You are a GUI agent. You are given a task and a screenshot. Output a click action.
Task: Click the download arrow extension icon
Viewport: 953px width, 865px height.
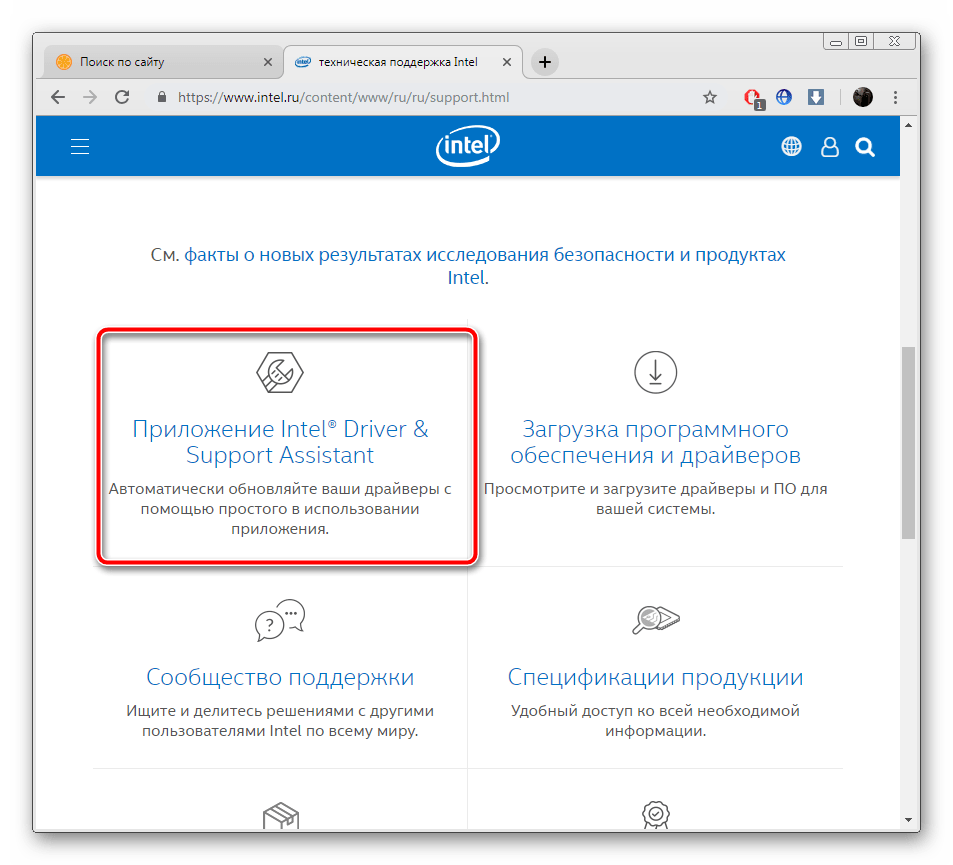(x=816, y=97)
